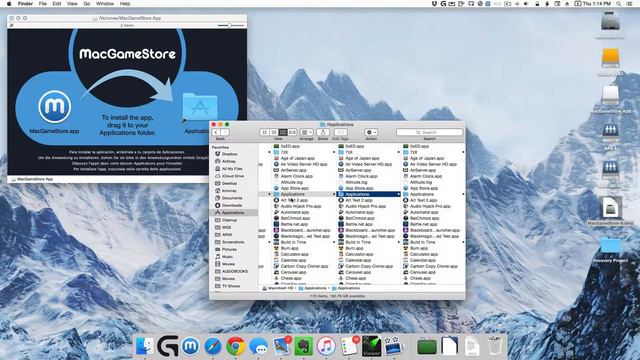
Task: Open the Trash in the Dock
Action: [495, 346]
